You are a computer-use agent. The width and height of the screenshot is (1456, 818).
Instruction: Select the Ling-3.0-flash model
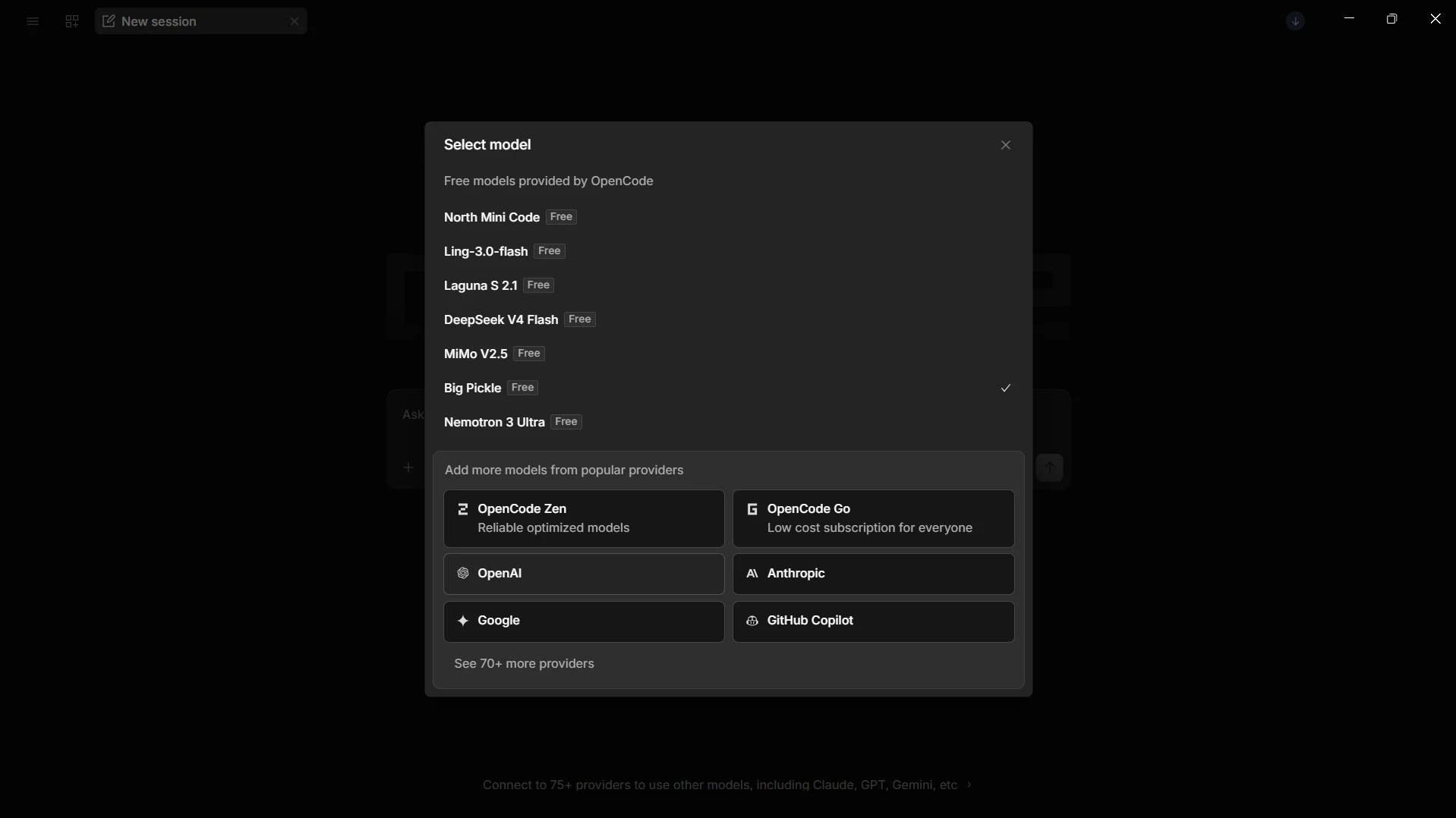coord(728,251)
